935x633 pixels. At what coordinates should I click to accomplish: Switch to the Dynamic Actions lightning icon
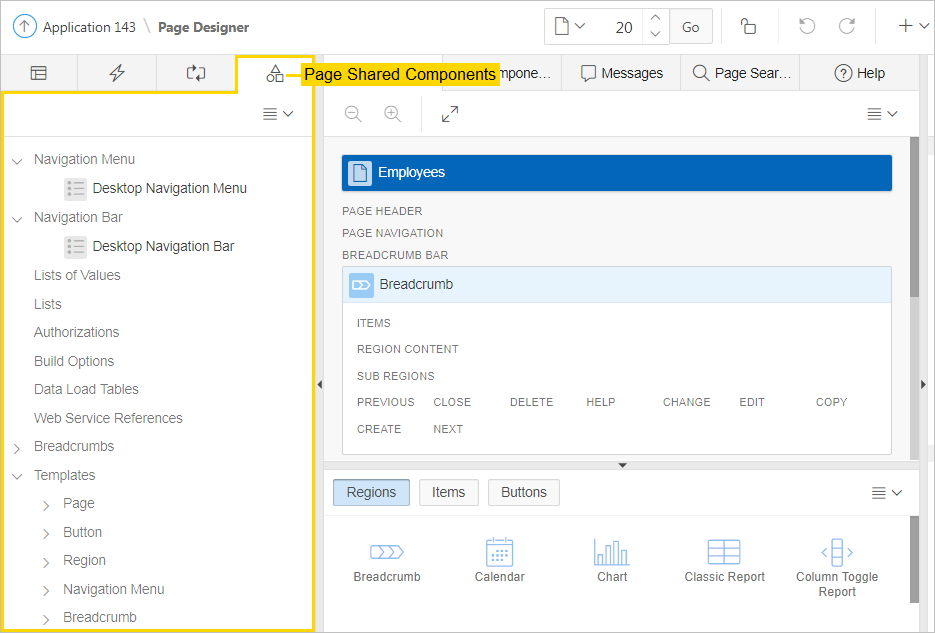pyautogui.click(x=117, y=73)
